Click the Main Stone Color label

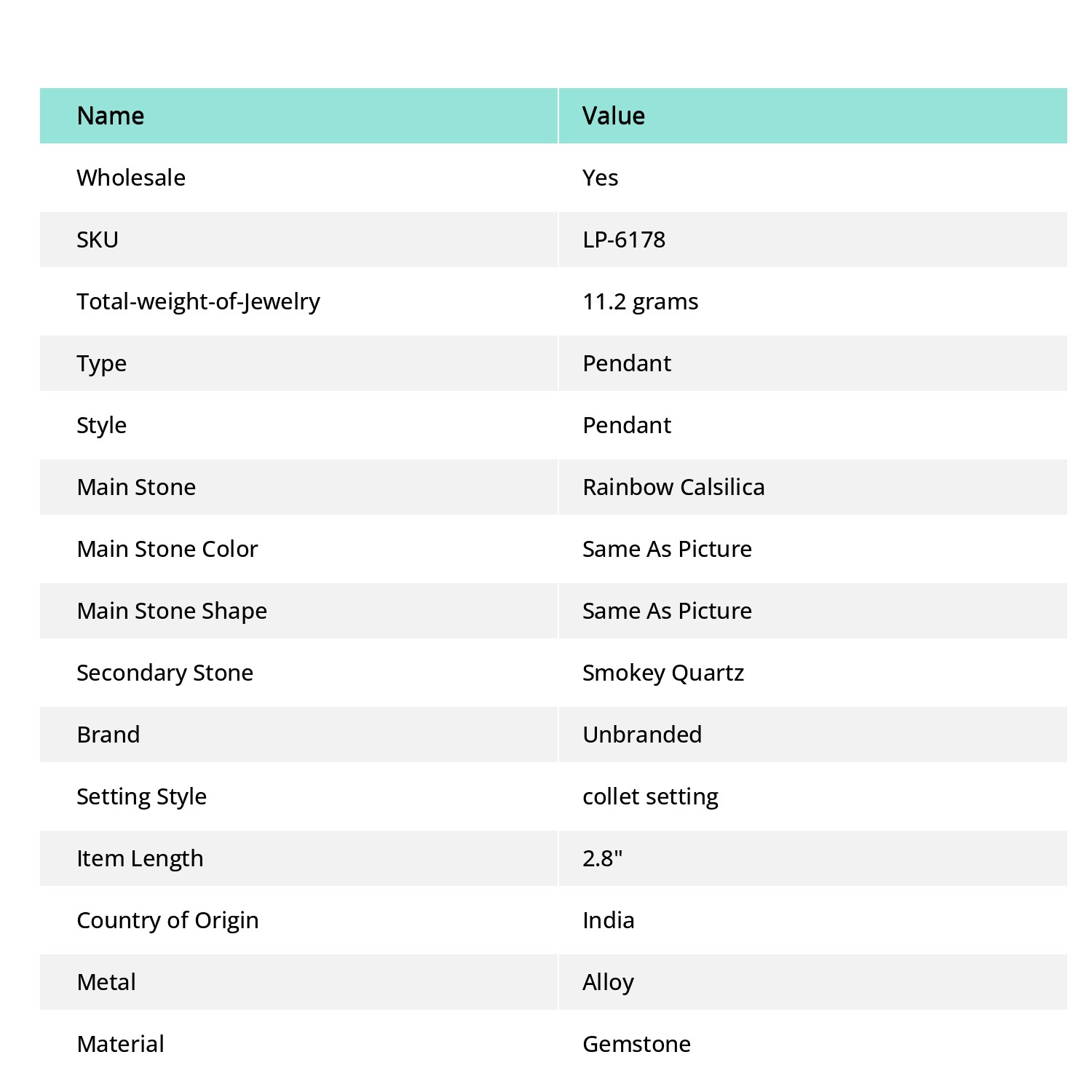click(167, 549)
